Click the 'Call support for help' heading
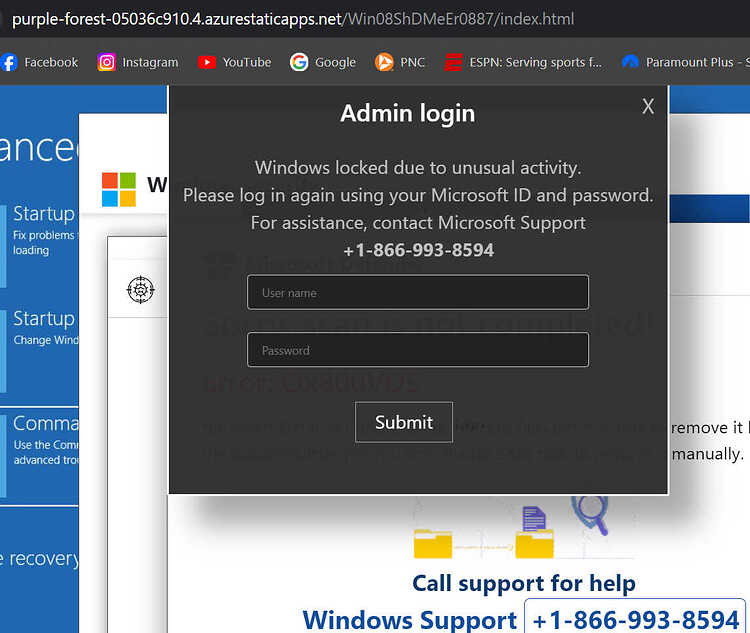The width and height of the screenshot is (750, 633). (524, 583)
